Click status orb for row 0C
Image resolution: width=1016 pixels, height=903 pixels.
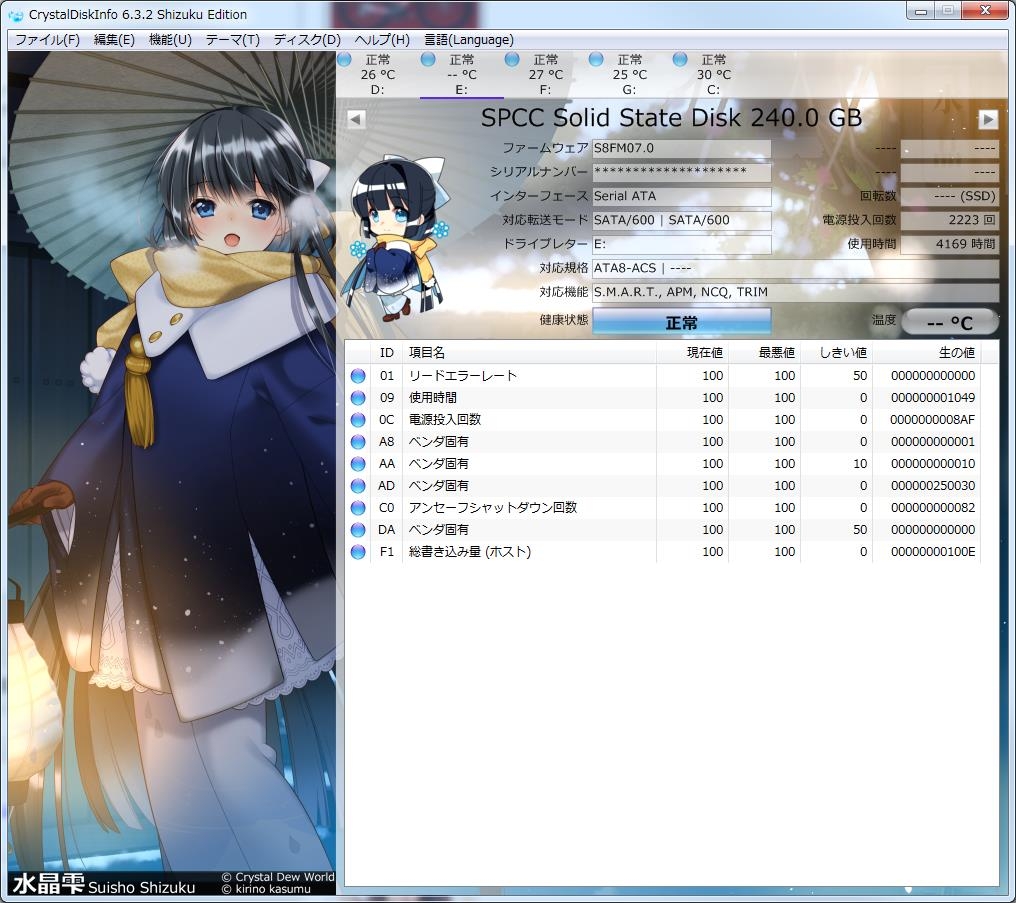358,420
